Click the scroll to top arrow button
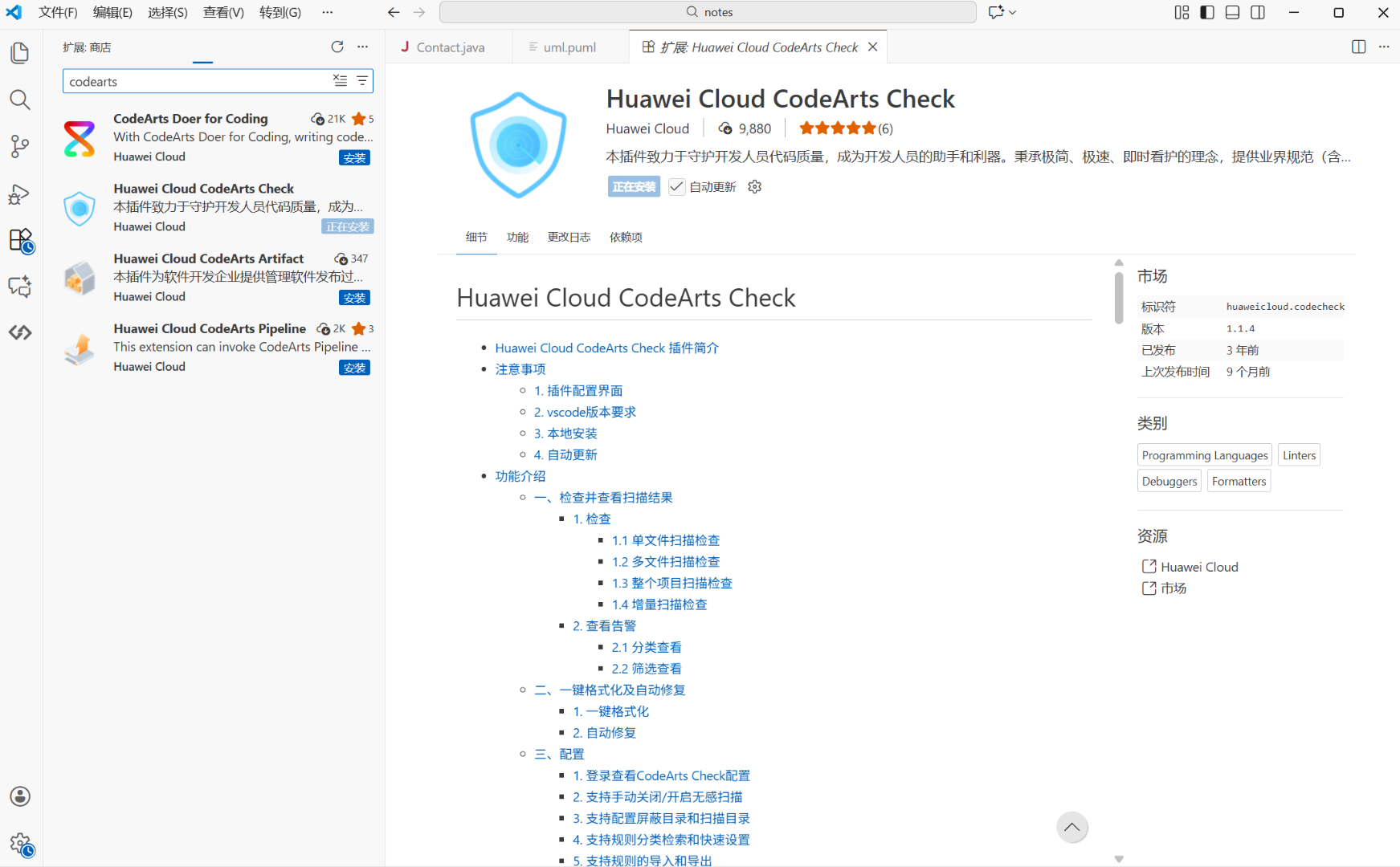The width and height of the screenshot is (1400, 867). pos(1071,827)
